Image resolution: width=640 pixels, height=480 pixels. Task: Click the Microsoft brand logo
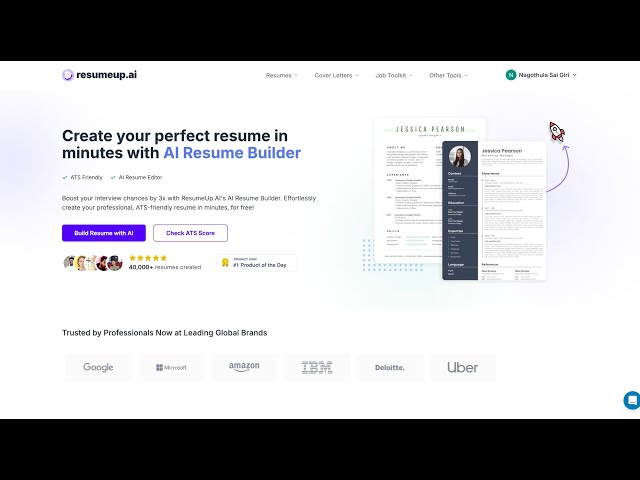tap(171, 367)
